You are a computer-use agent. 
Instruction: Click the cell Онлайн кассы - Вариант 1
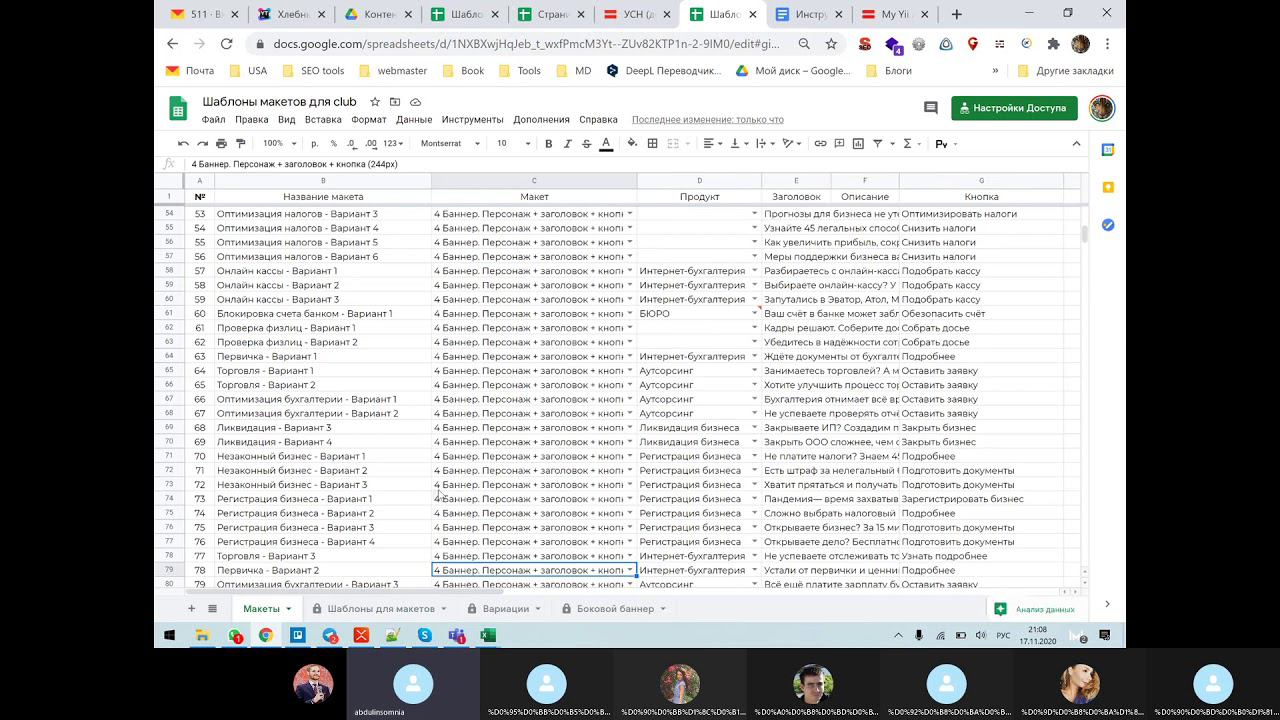click(x=323, y=271)
